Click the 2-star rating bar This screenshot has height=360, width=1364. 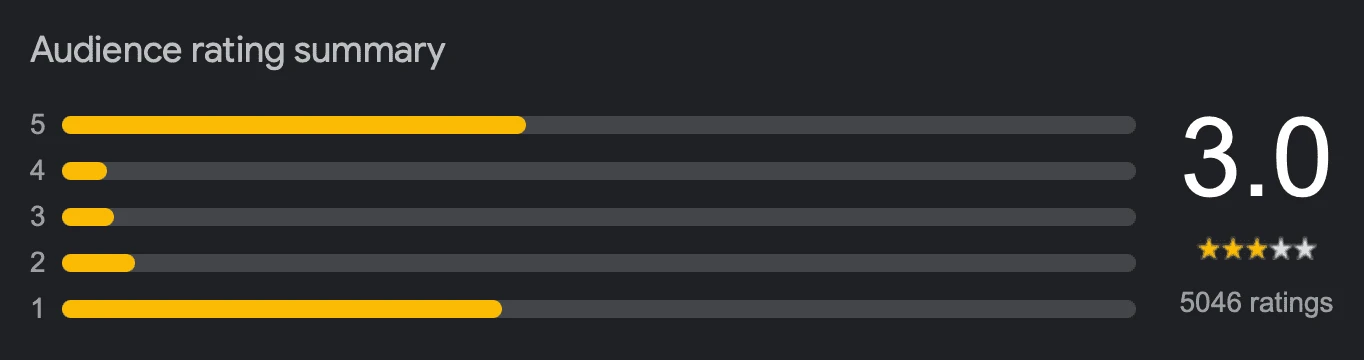pos(599,263)
